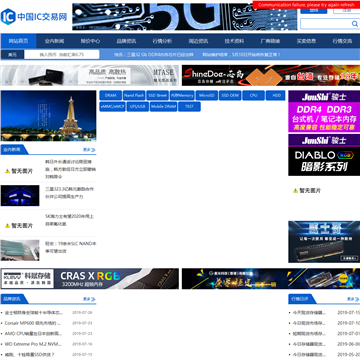Screen dimensions: 360x360
Task: Click inside the top search box
Action: 326,24
